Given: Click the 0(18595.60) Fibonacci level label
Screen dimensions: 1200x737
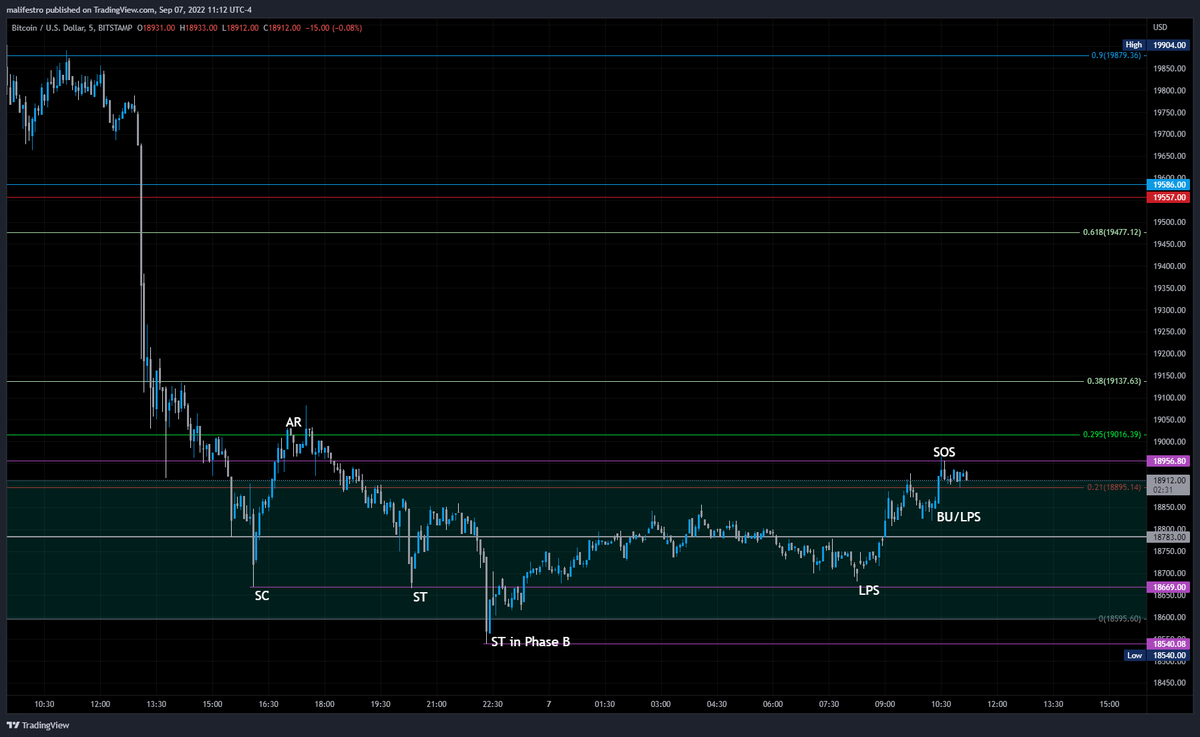Looking at the screenshot, I should click(1120, 619).
